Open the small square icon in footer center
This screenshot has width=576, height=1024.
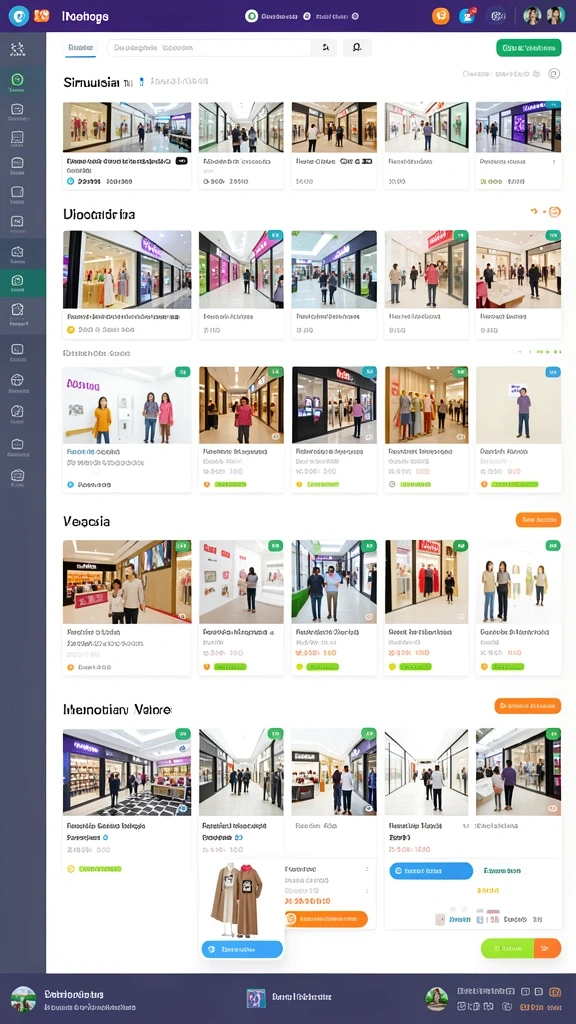(x=256, y=997)
